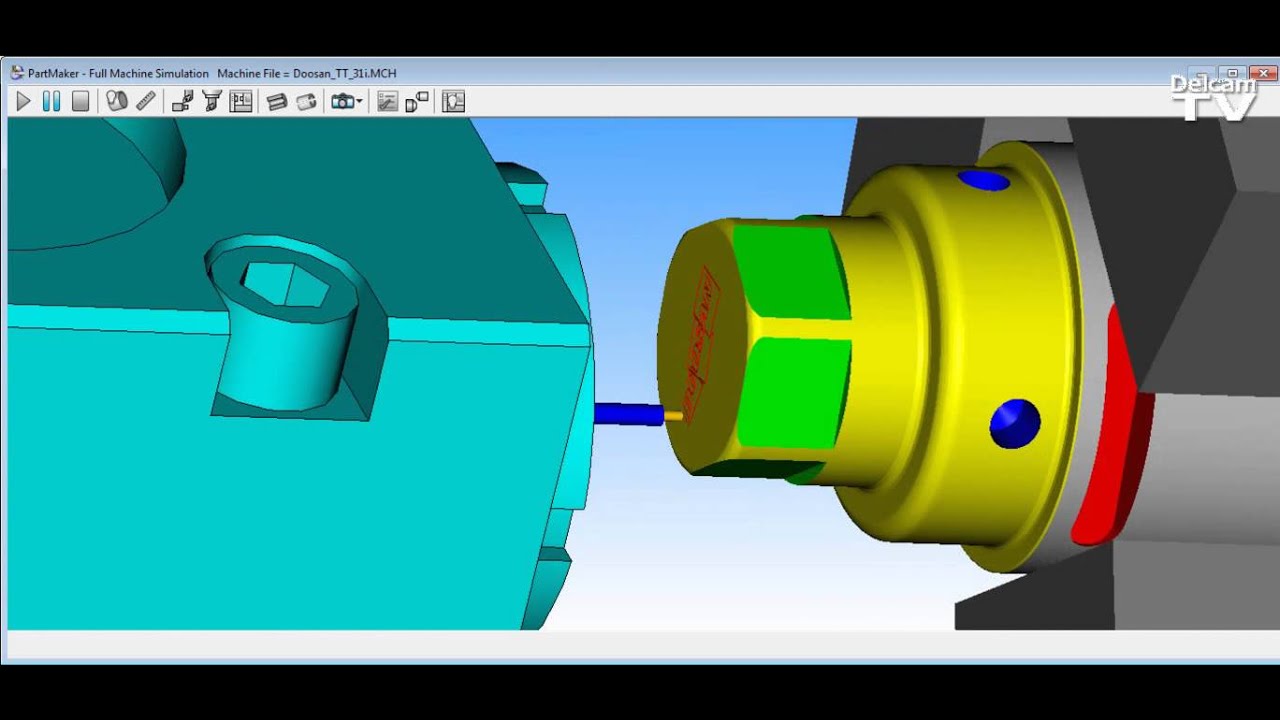This screenshot has height=720, width=1280.
Task: Click the part shapes view icon
Action: tap(417, 101)
